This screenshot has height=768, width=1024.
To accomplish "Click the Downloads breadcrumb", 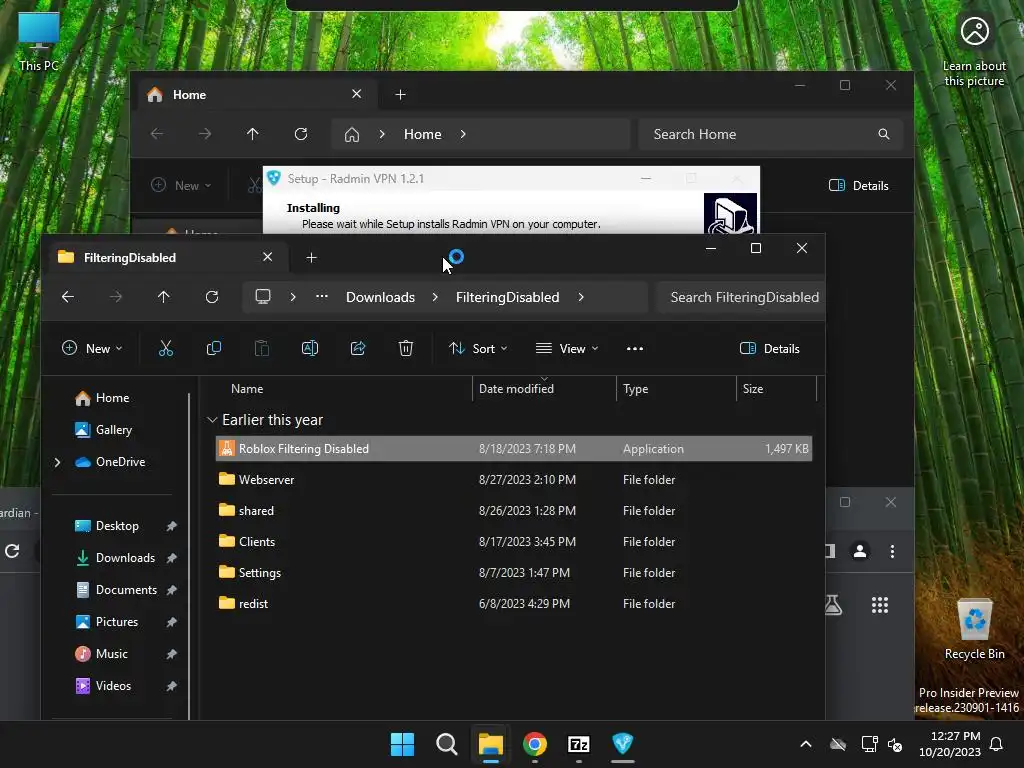I will click(x=380, y=297).
